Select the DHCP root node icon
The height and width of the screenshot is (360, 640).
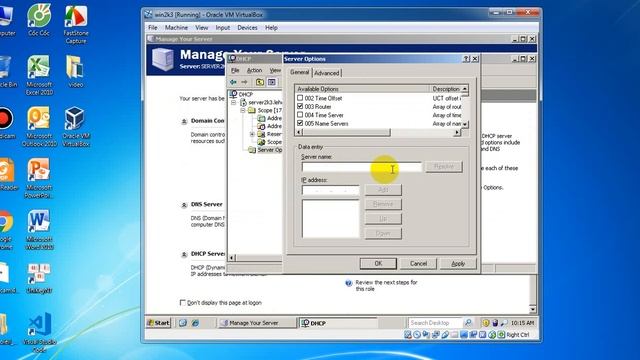(x=233, y=94)
